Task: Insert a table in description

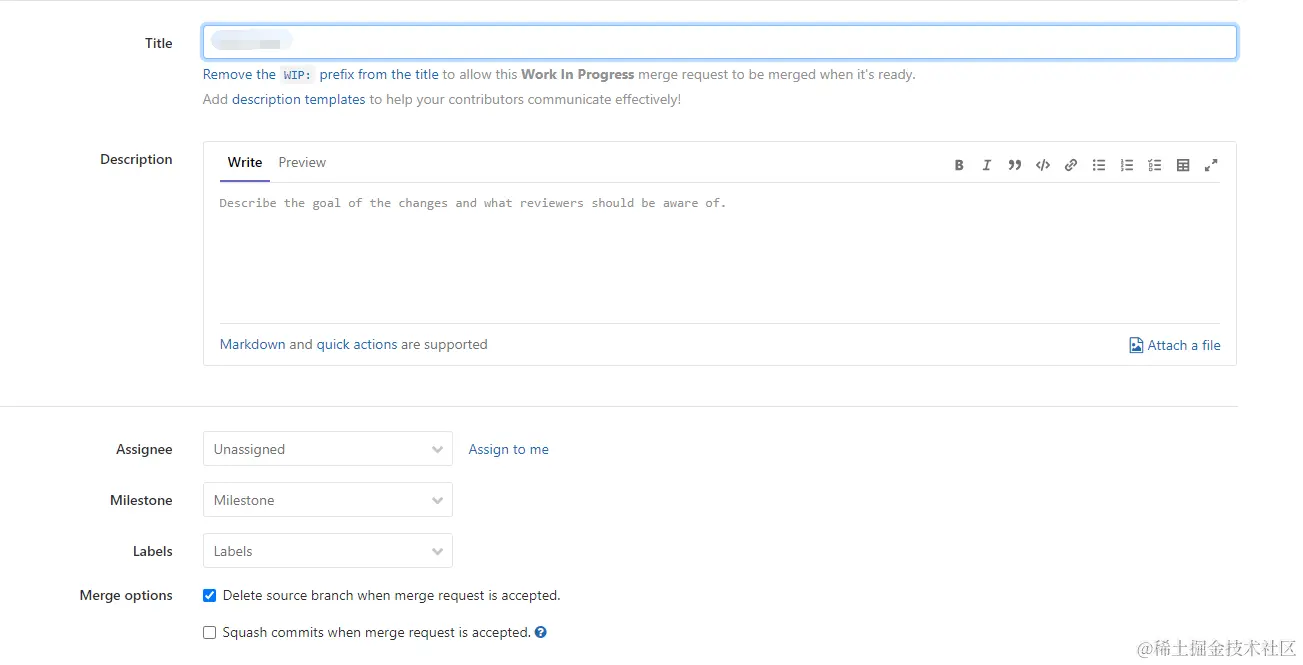Action: click(x=1182, y=165)
